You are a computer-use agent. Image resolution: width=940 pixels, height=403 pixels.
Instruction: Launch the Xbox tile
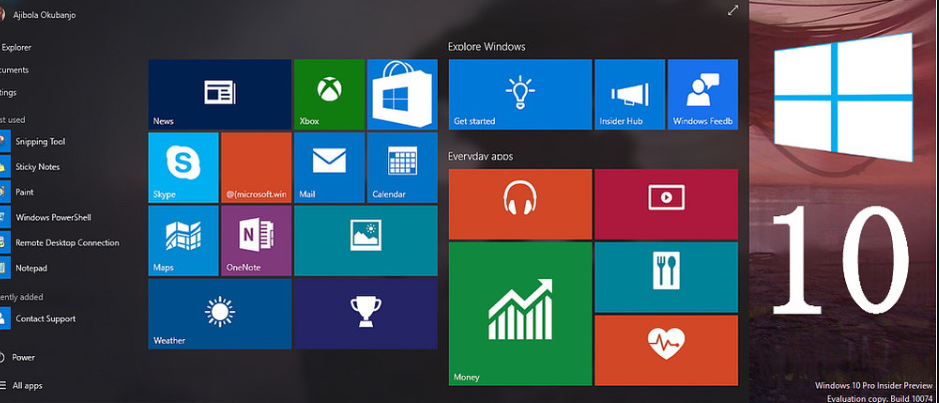[329, 95]
